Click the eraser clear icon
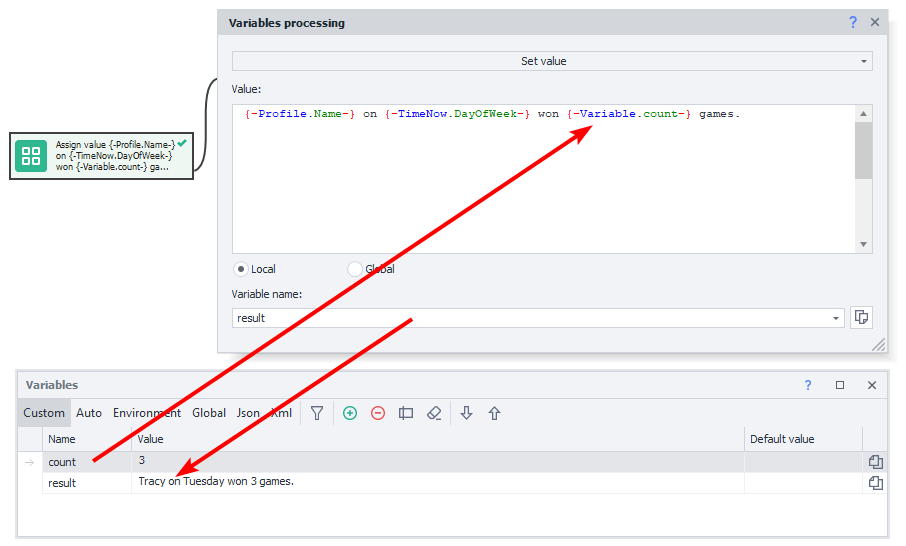 (434, 413)
